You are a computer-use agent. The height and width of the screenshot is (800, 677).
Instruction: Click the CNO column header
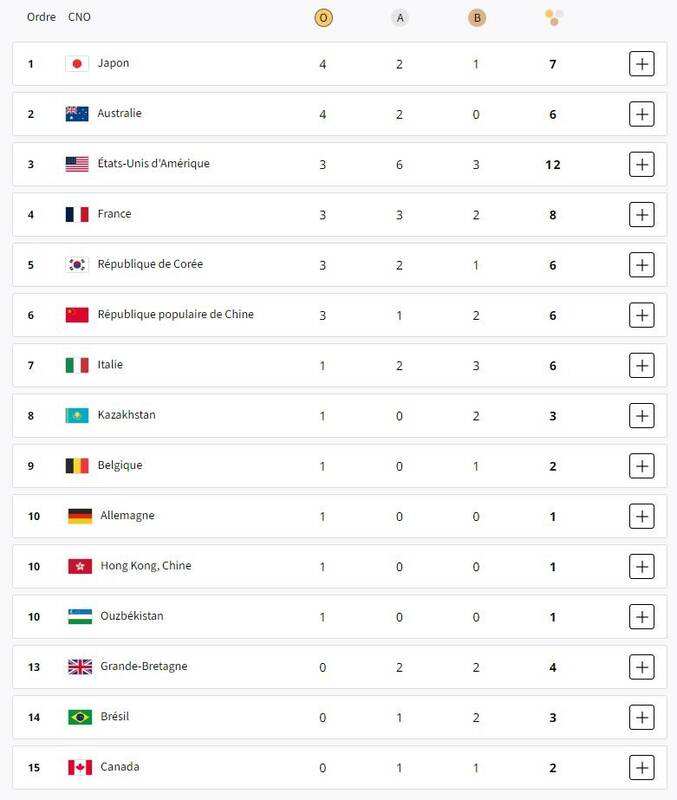tap(79, 17)
